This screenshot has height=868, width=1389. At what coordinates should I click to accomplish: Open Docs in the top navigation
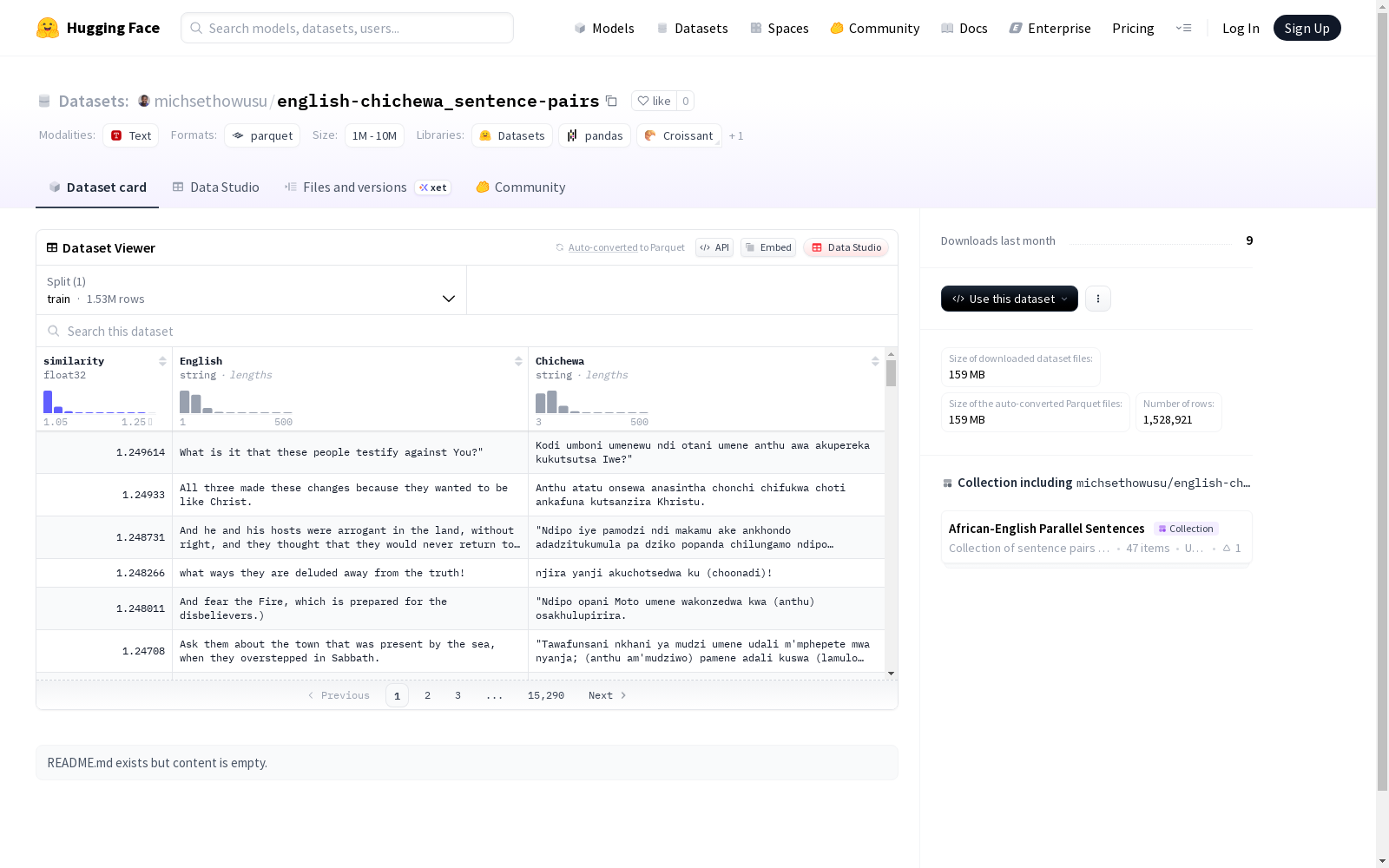(964, 28)
